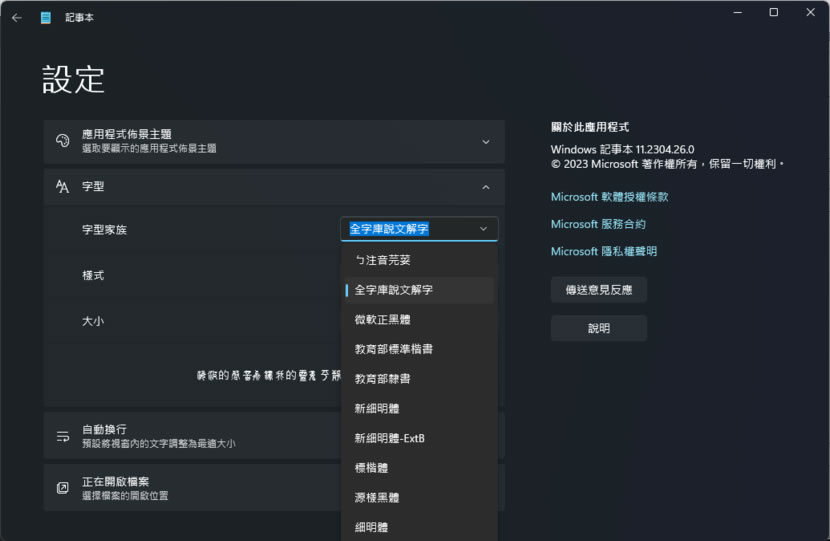This screenshot has width=830, height=541.
Task: Click the Notepad app icon in title bar
Action: tap(46, 17)
